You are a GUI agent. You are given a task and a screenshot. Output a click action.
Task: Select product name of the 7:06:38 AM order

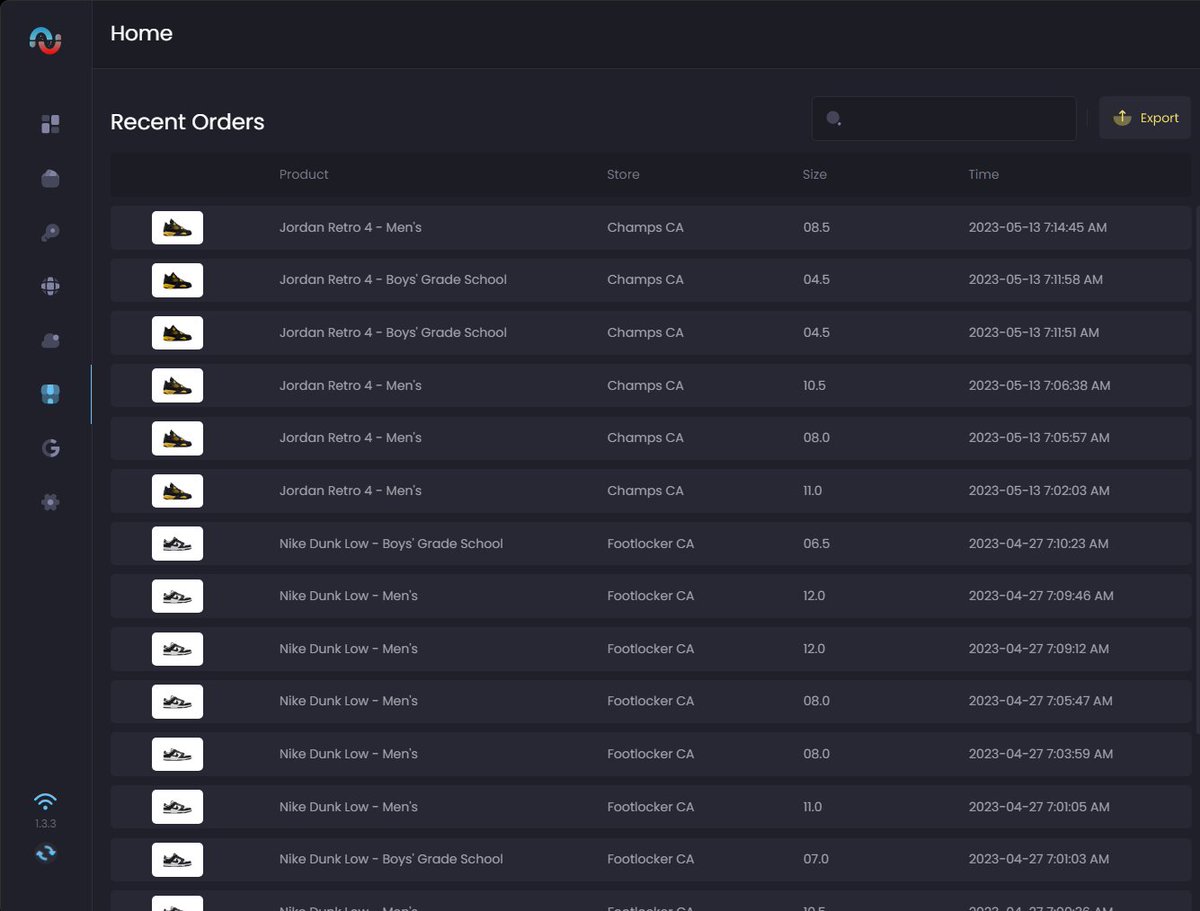(350, 385)
